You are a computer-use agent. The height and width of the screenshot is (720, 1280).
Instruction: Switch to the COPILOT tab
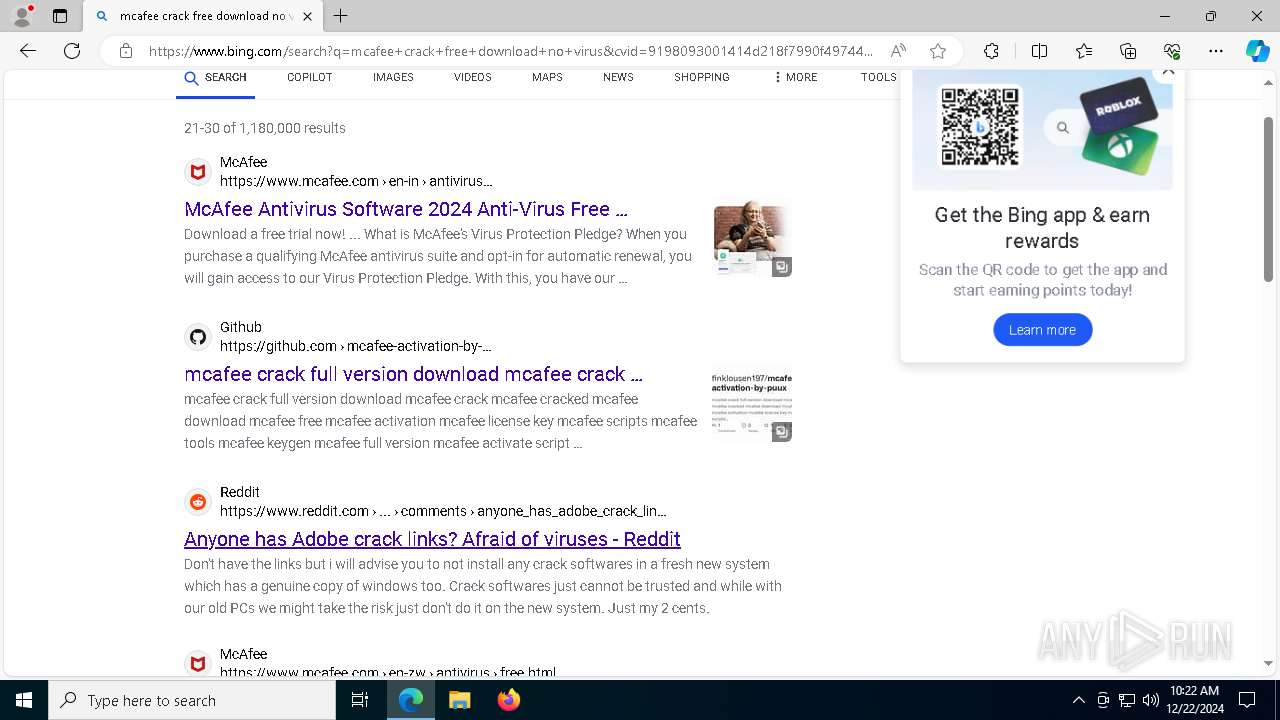tap(310, 77)
